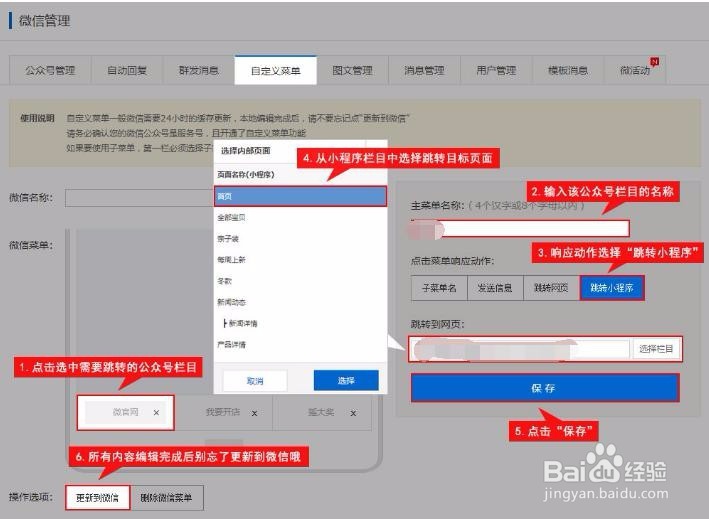
Task: Click the 更新到微信 button
Action: (x=98, y=498)
